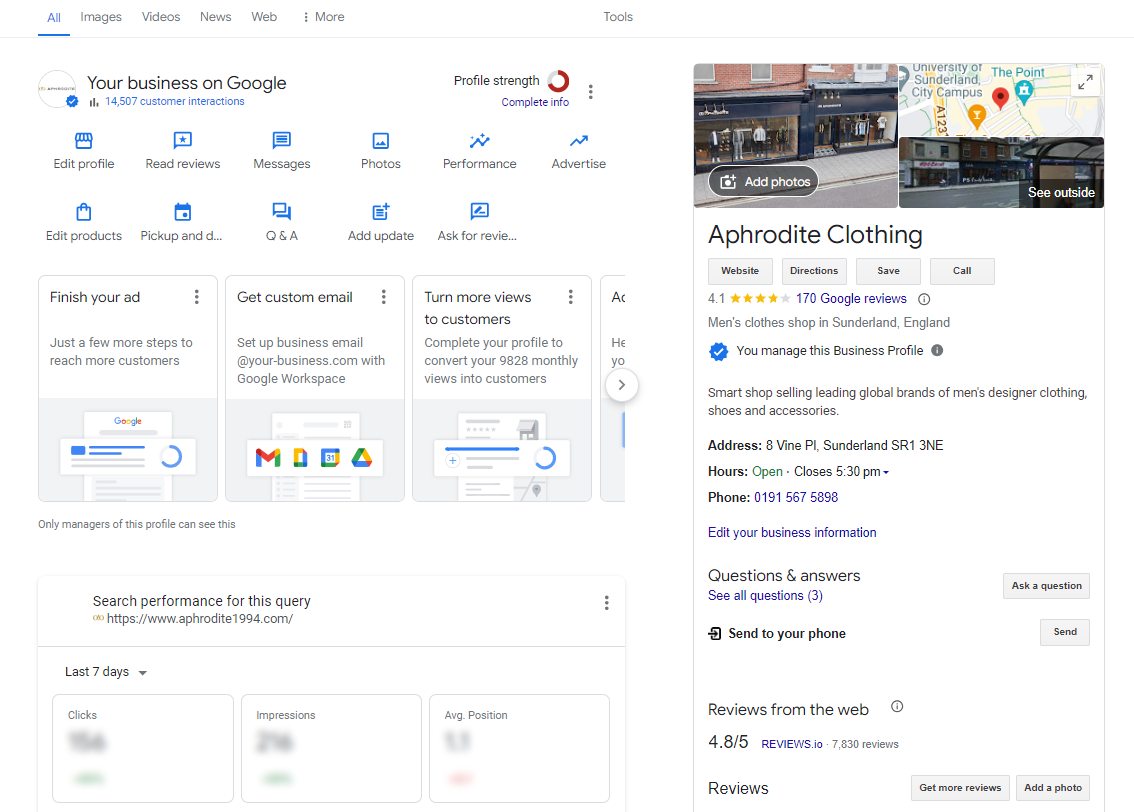The width and height of the screenshot is (1134, 812).
Task: Click the Directions button
Action: point(814,271)
